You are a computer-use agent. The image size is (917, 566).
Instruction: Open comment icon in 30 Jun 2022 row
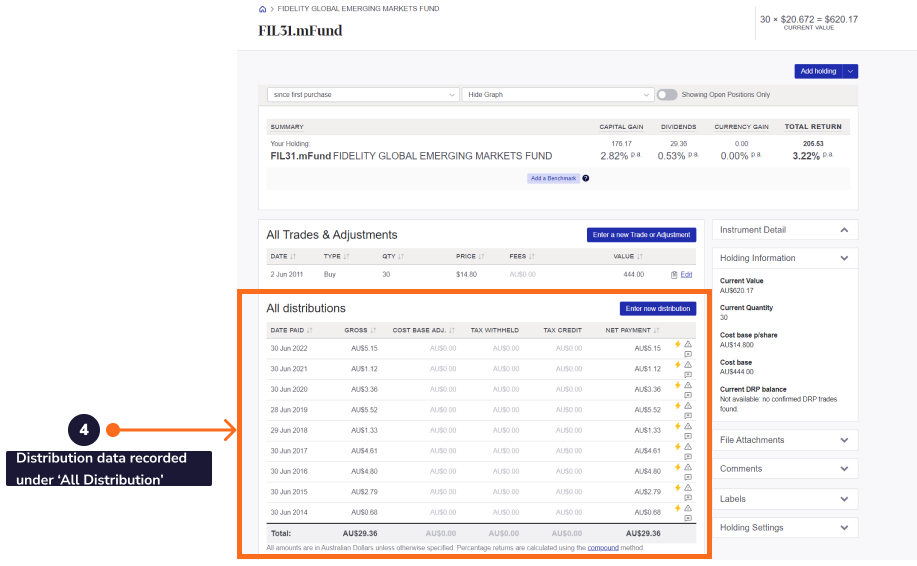pos(688,354)
